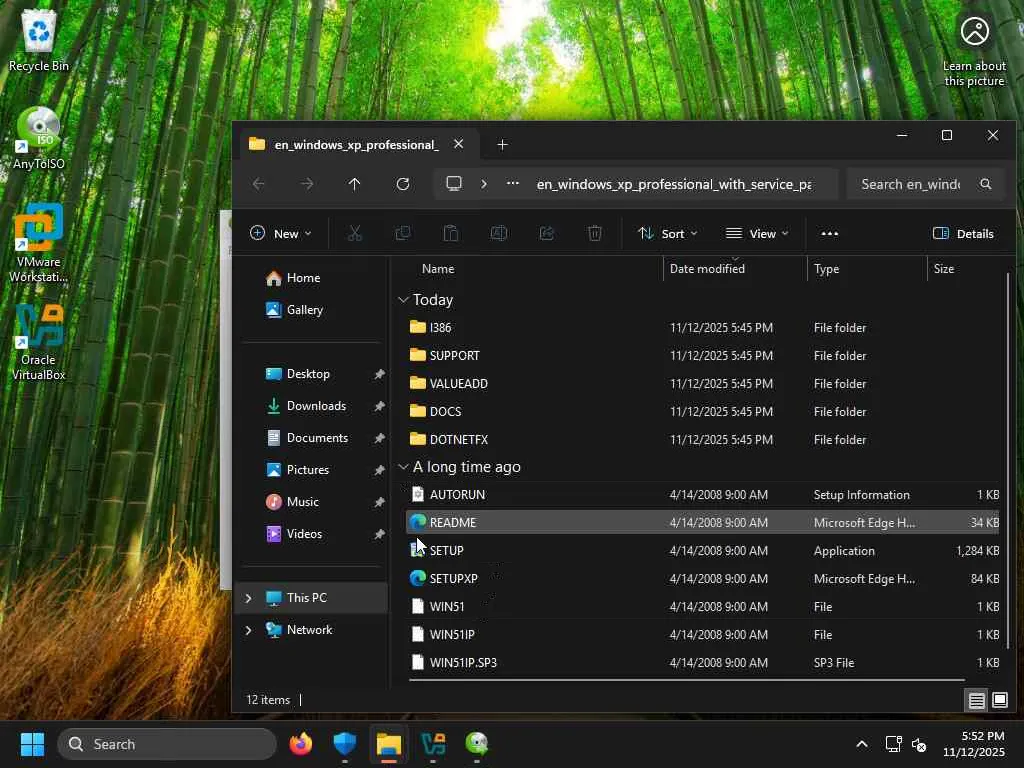Screen dimensions: 1024x768
Task: Click the Copy icon in toolbar
Action: [403, 233]
